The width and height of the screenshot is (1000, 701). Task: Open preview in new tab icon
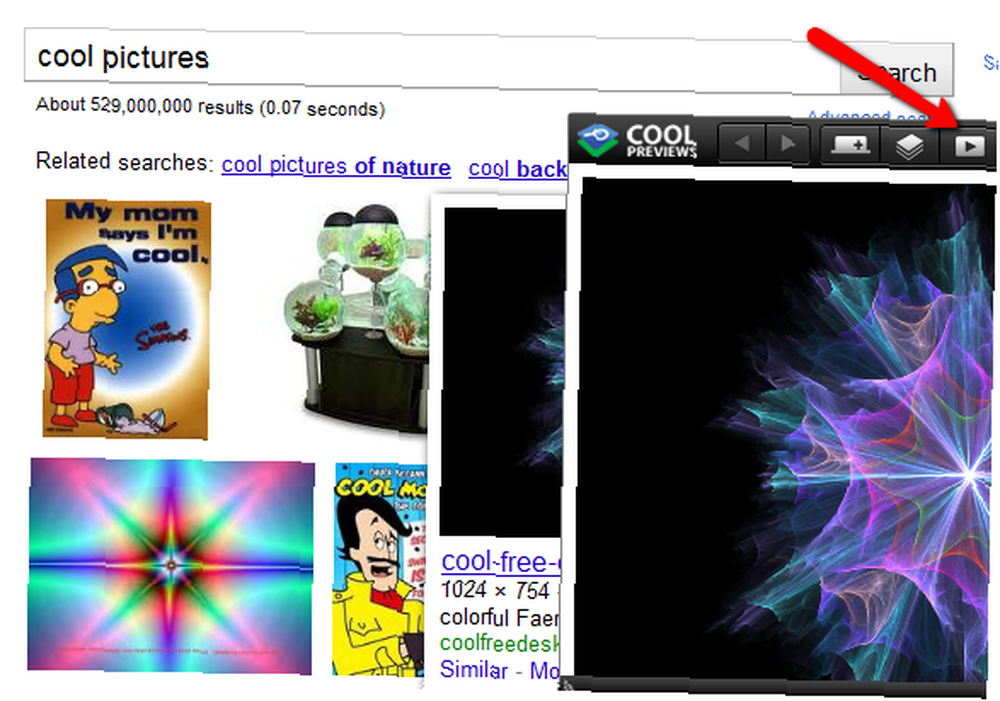pyautogui.click(x=969, y=147)
